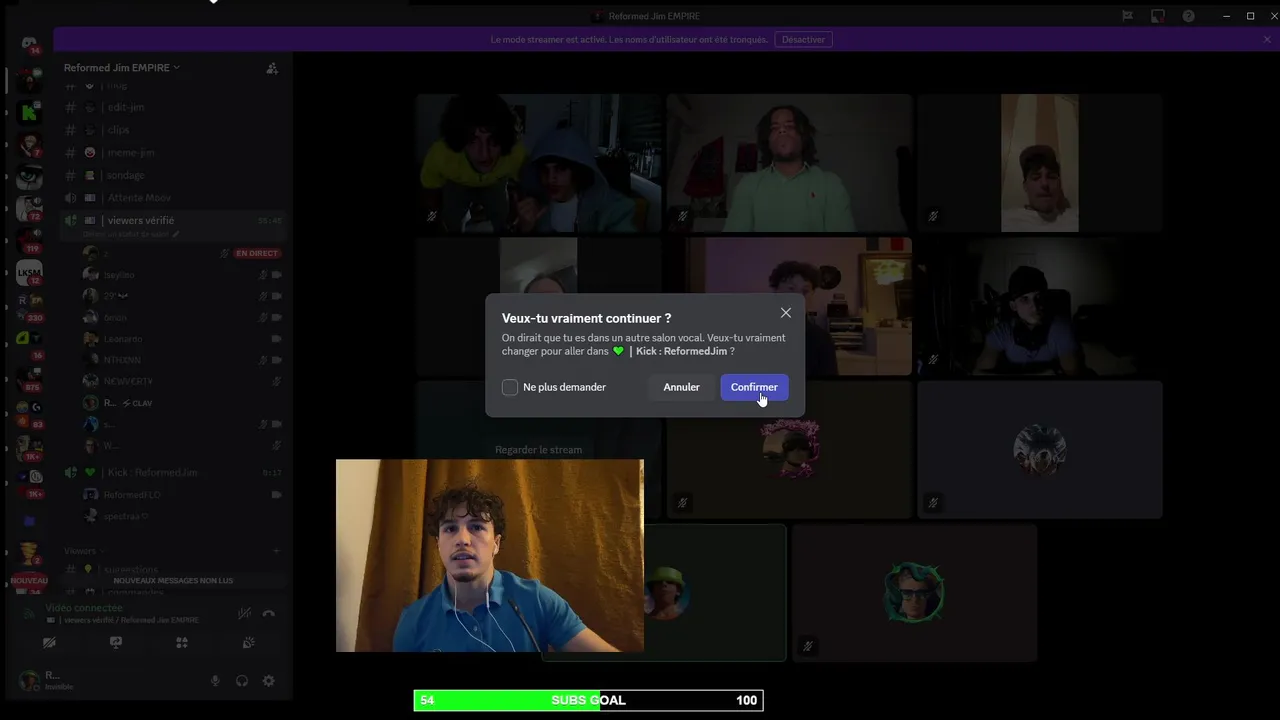This screenshot has width=1280, height=720.
Task: Confirm switching voice channels
Action: 754,387
